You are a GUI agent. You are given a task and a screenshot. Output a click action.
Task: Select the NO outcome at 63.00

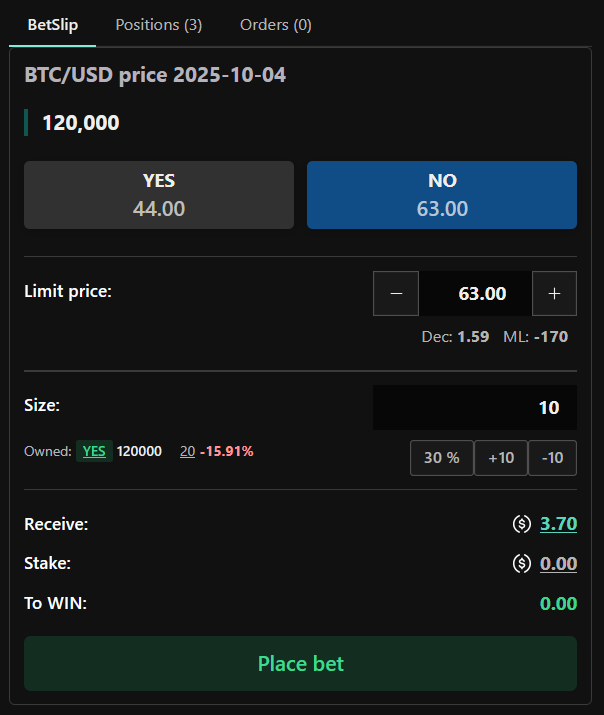(442, 195)
